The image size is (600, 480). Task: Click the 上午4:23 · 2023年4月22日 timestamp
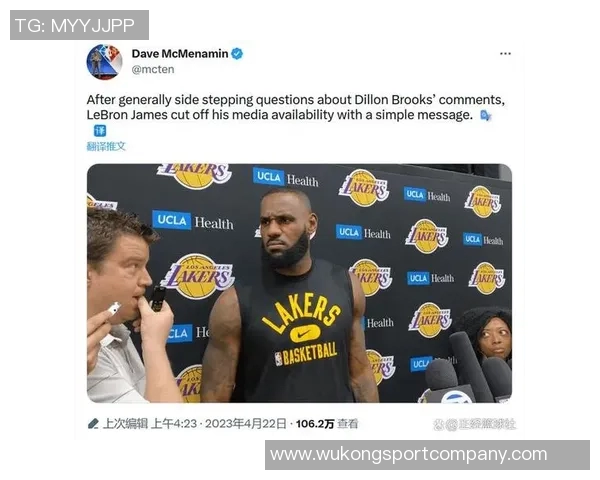pos(219,424)
